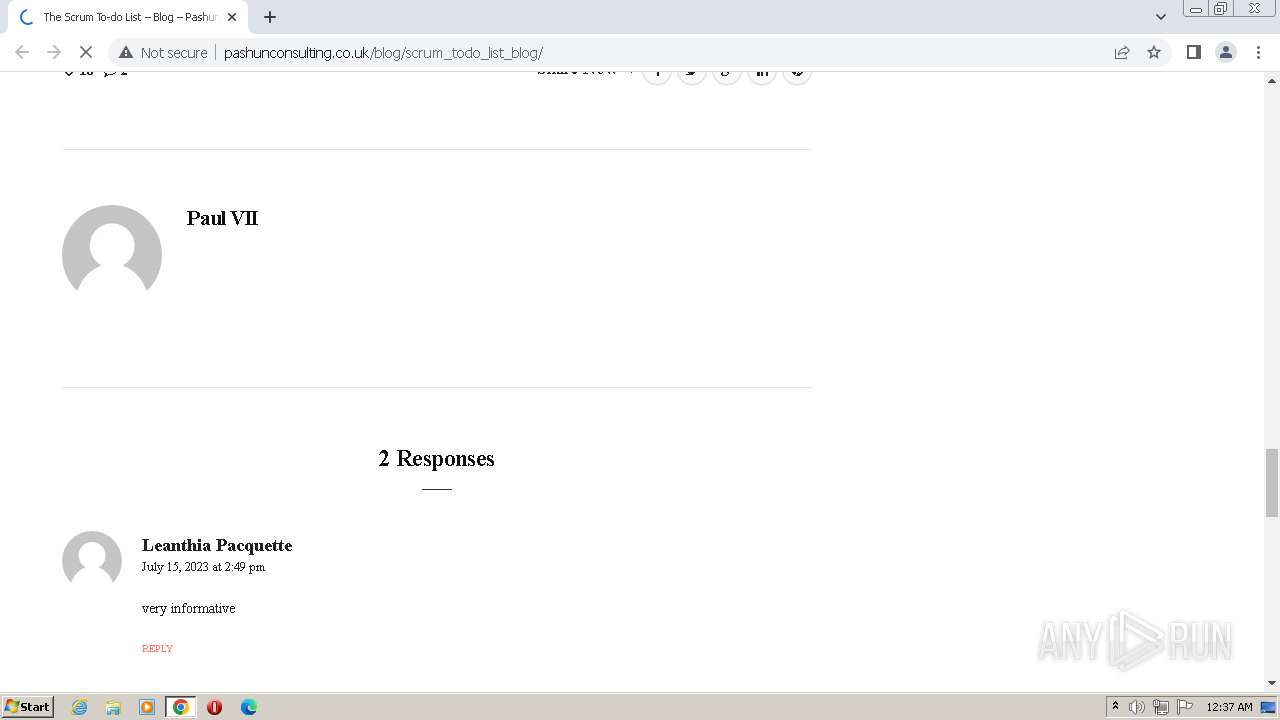Go back to the previous page
1280x720 pixels.
coord(22,52)
